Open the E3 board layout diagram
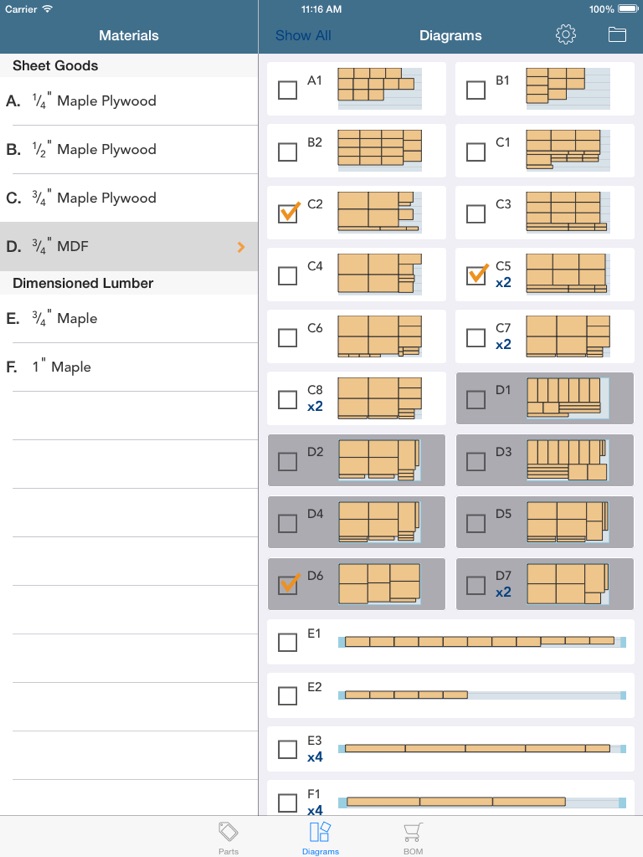 coord(482,748)
